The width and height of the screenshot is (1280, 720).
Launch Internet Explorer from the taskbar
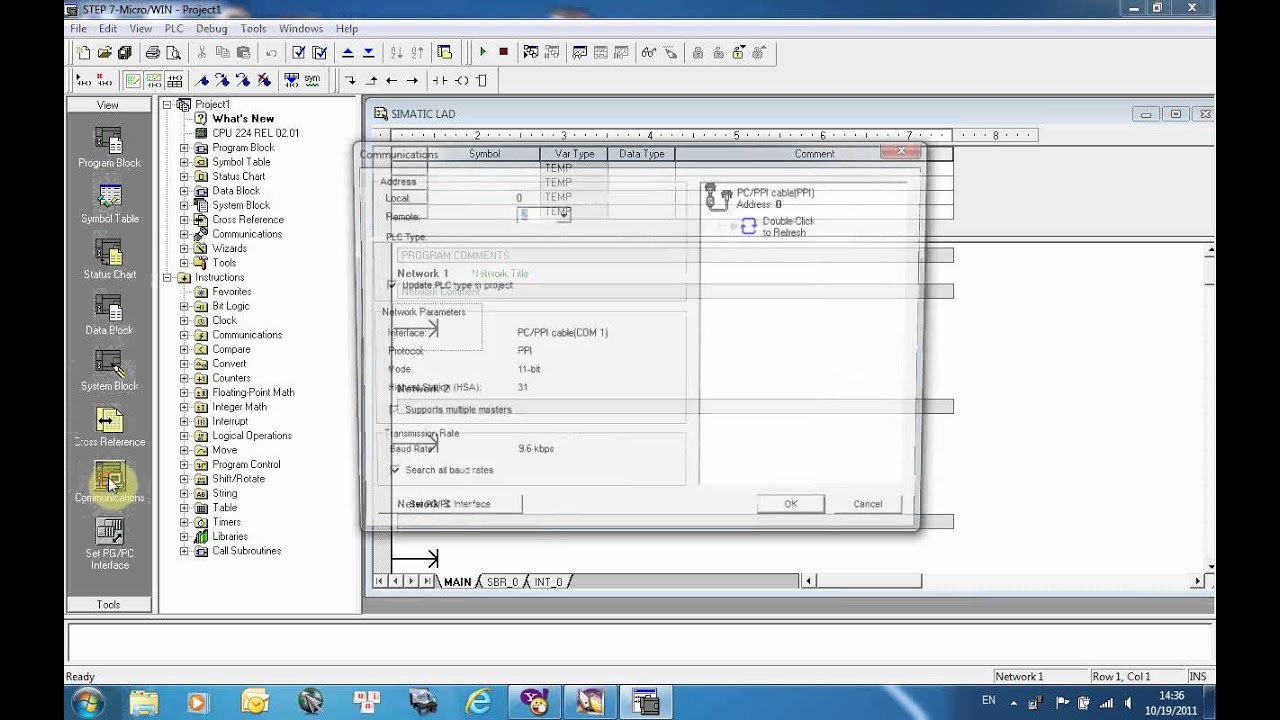point(479,701)
